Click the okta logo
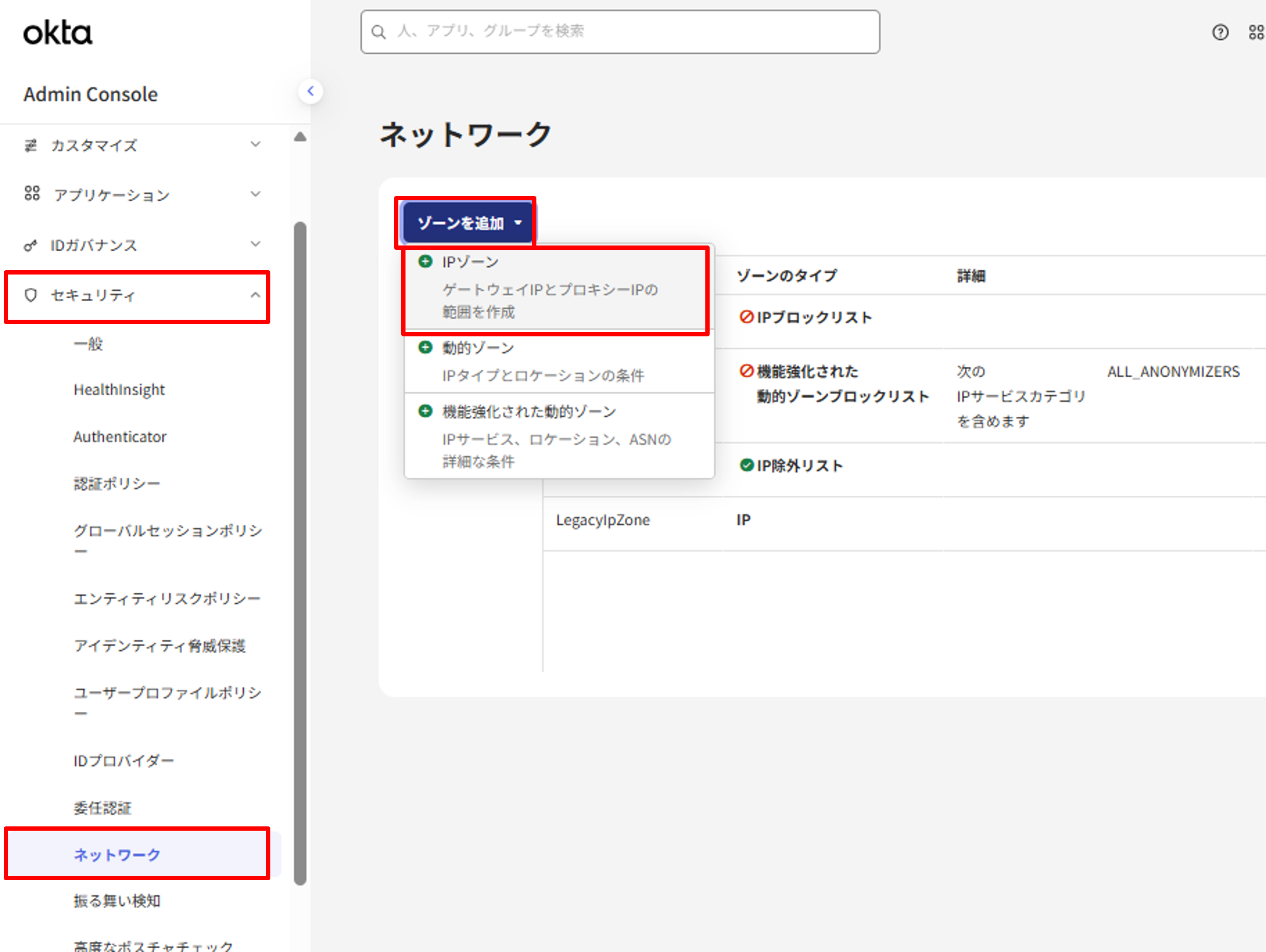The image size is (1266, 952). [57, 33]
